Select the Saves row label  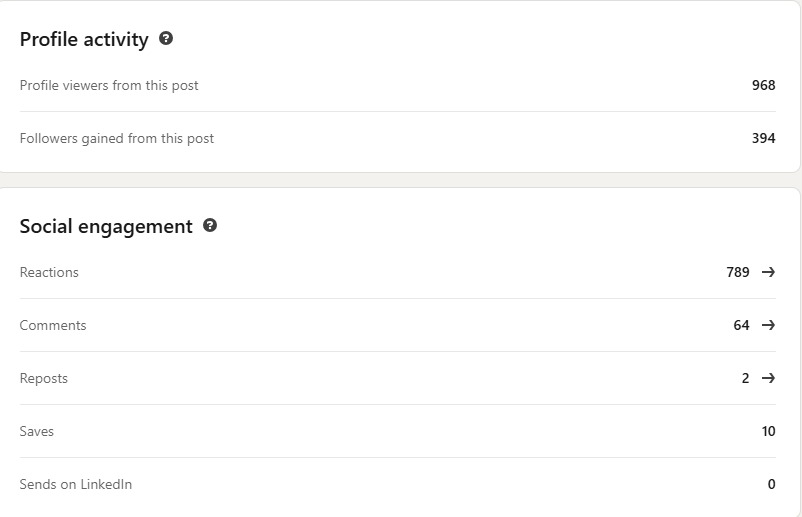pyautogui.click(x=37, y=431)
